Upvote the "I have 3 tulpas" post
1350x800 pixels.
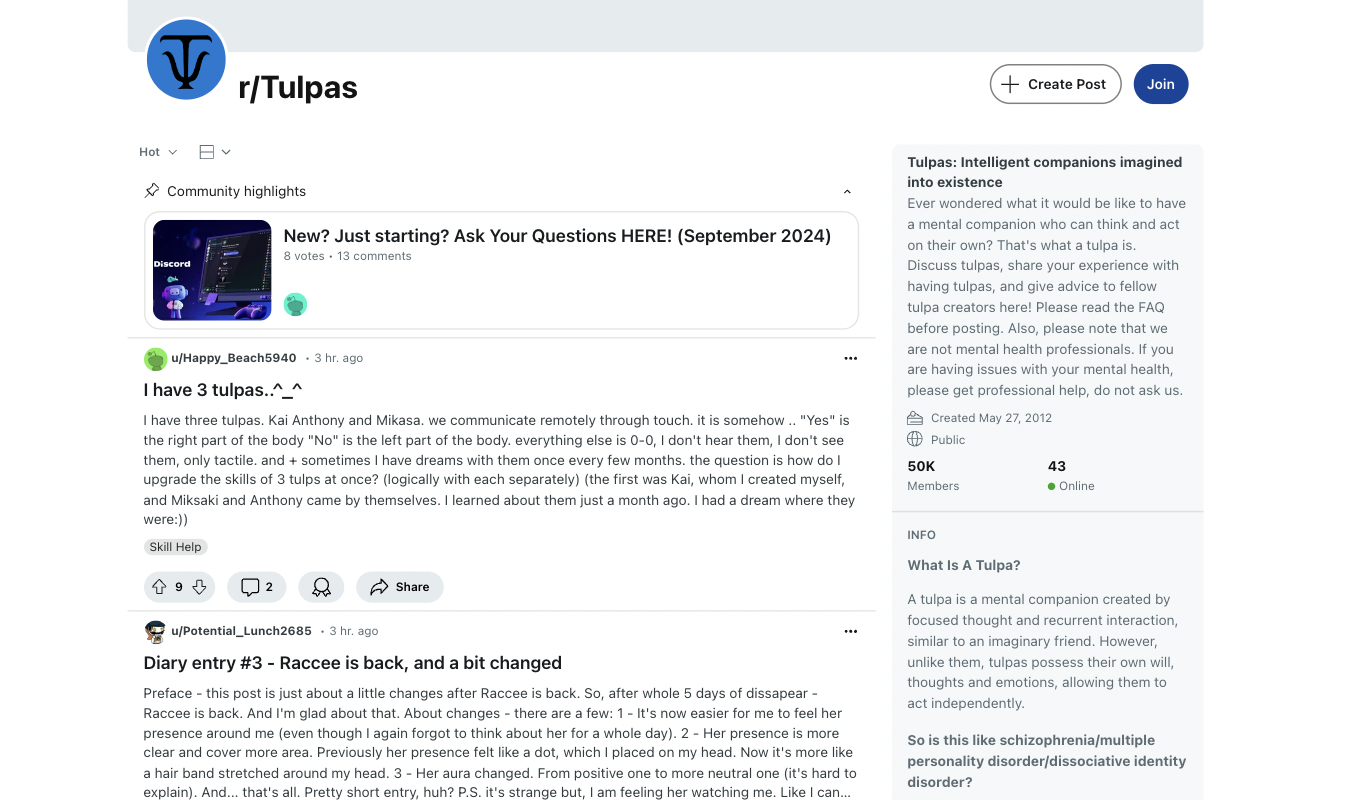[160, 587]
